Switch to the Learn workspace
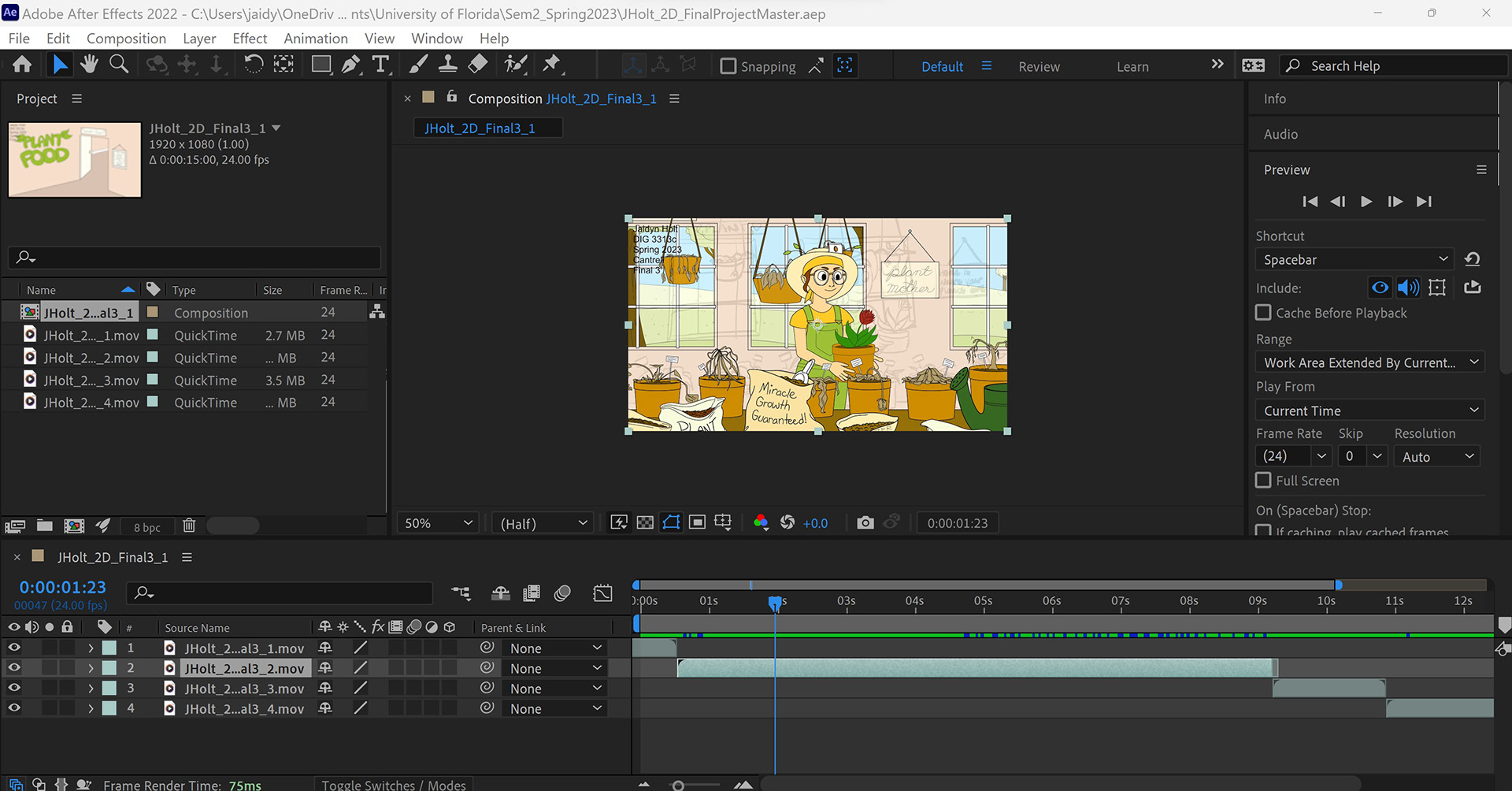Image resolution: width=1512 pixels, height=791 pixels. click(x=1132, y=67)
